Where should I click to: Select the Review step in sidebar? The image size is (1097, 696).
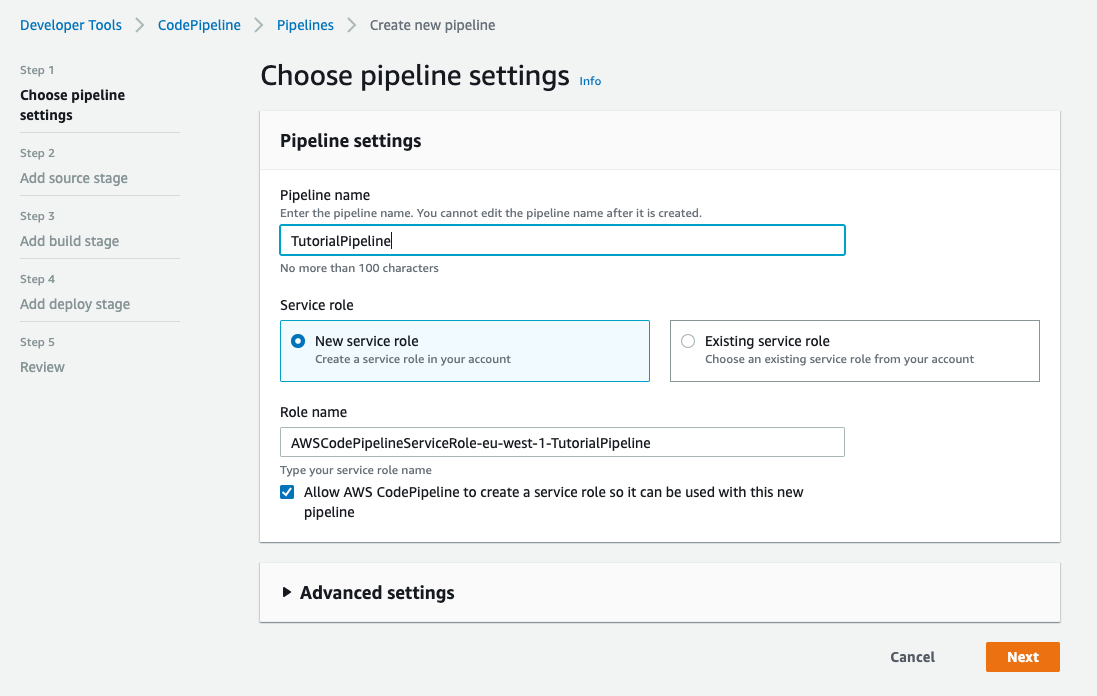[x=42, y=367]
